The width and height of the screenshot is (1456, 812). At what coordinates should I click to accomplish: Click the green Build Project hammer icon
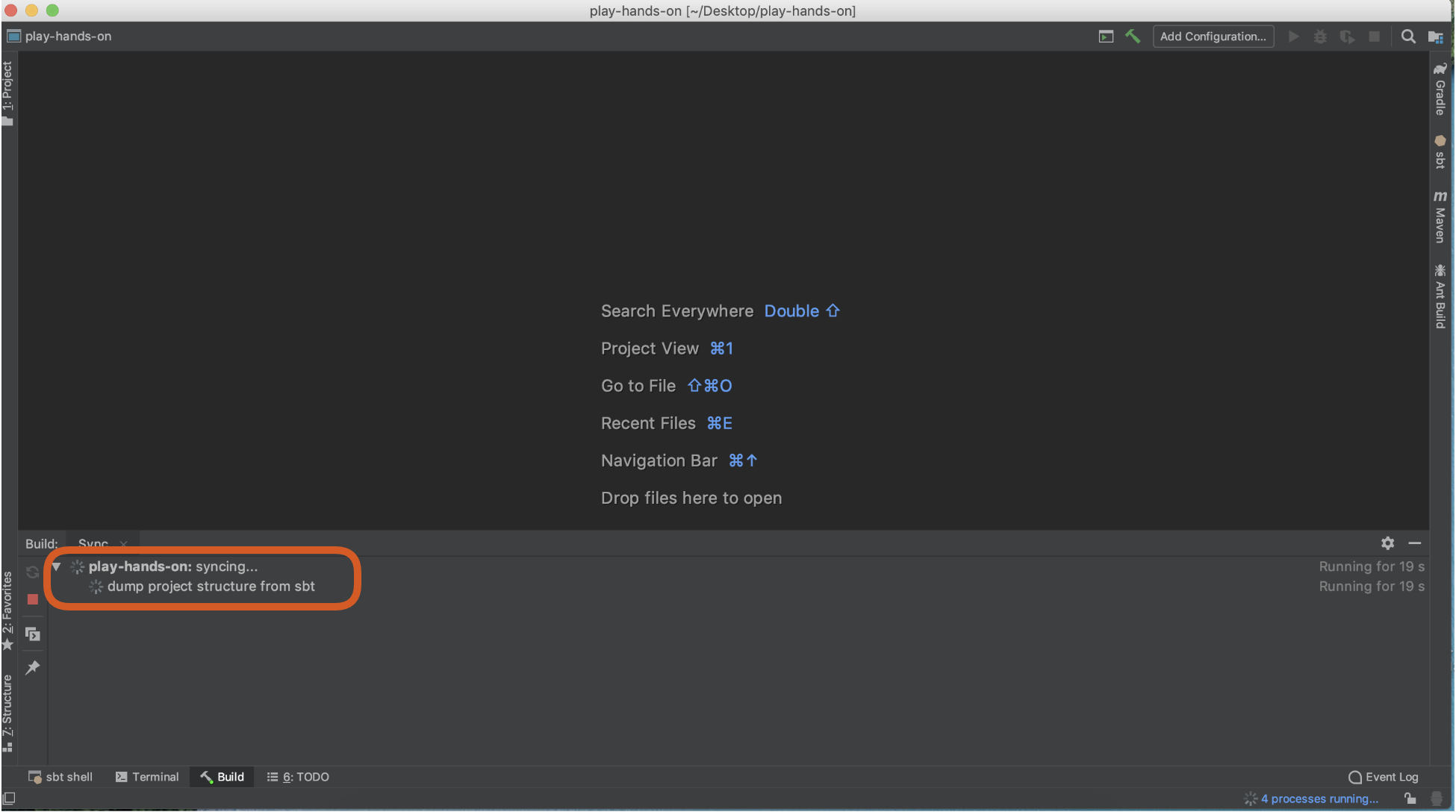(1133, 36)
